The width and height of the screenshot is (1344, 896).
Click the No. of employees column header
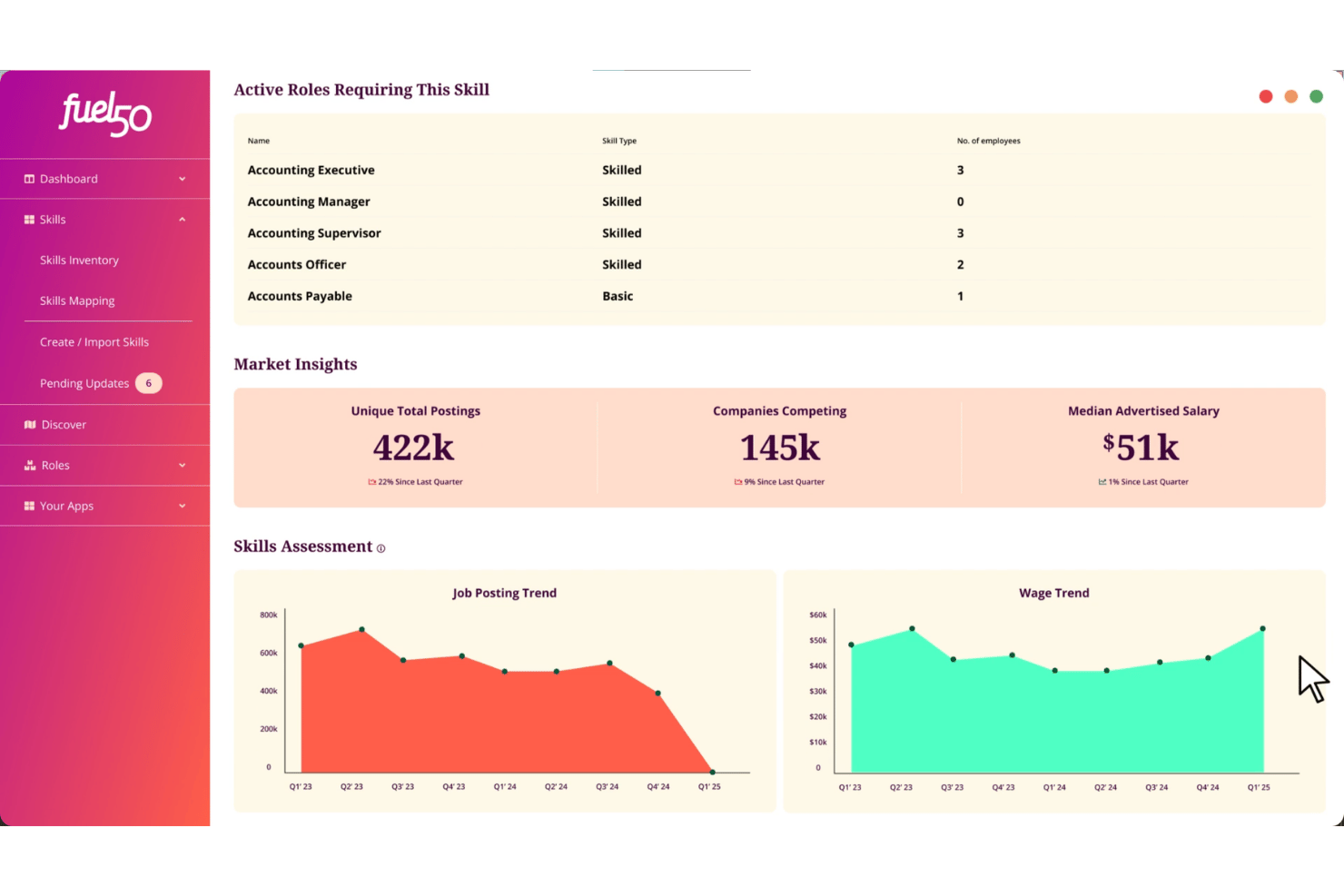(x=989, y=141)
